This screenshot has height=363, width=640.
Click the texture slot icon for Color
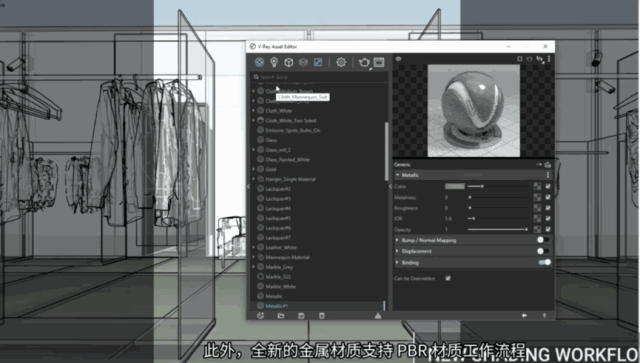[x=537, y=186]
